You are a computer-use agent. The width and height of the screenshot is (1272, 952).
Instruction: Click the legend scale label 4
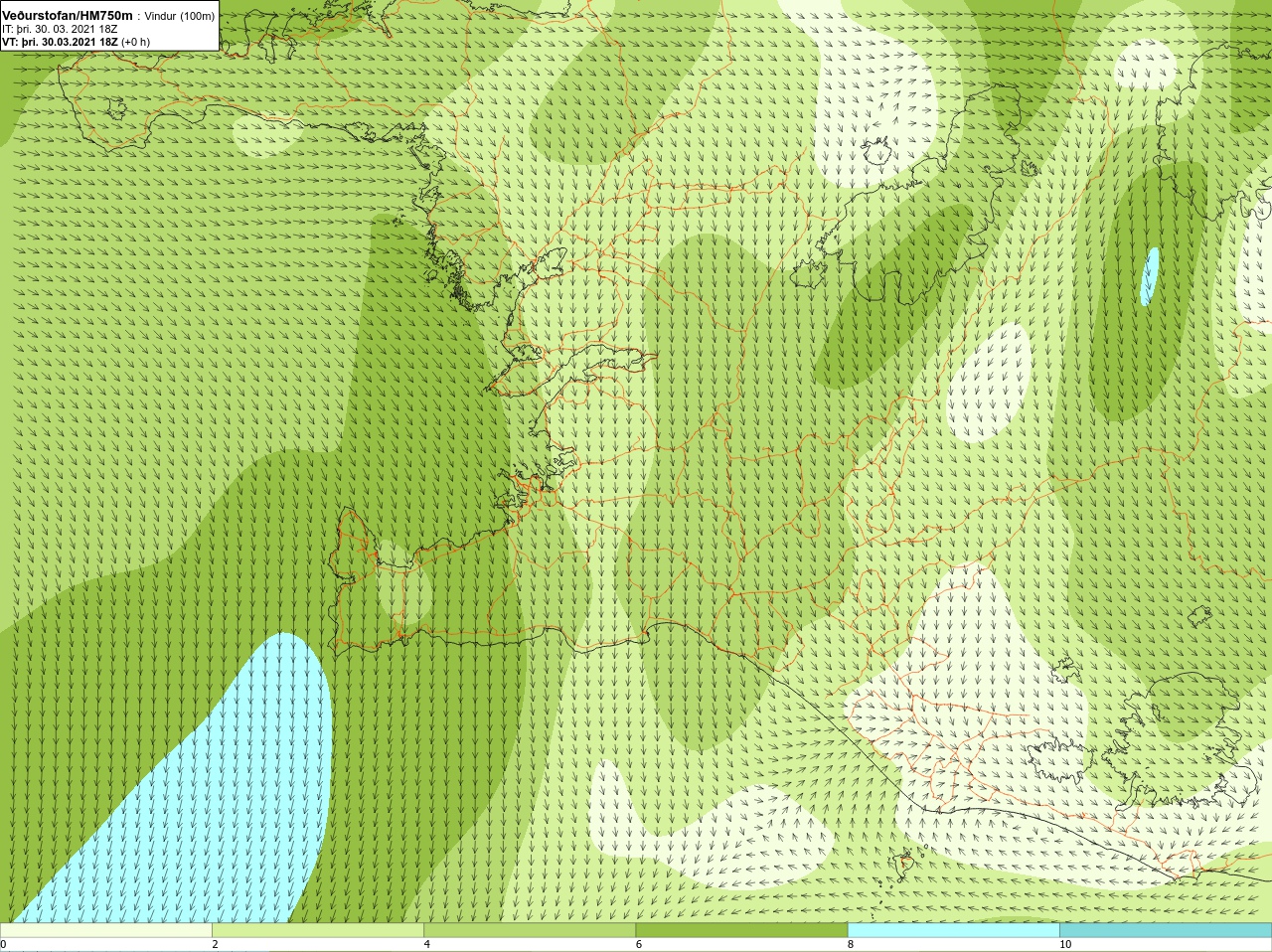click(427, 944)
